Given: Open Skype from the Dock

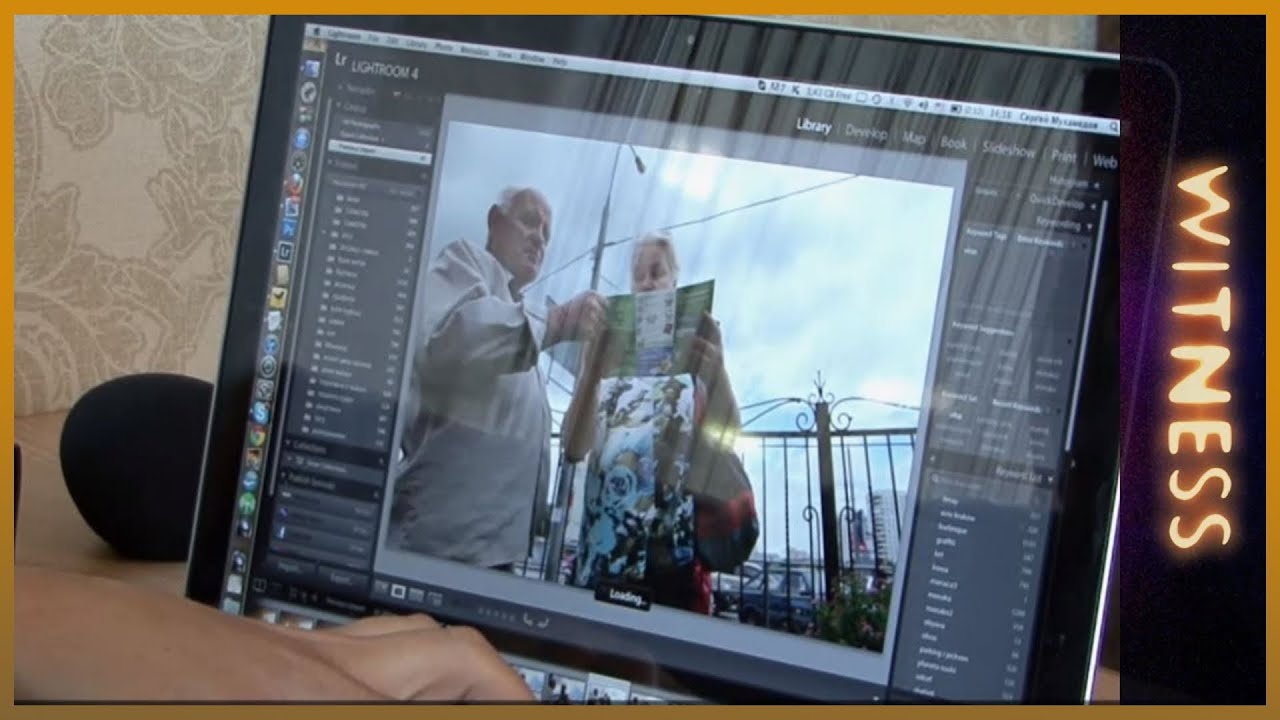Looking at the screenshot, I should click(x=261, y=412).
